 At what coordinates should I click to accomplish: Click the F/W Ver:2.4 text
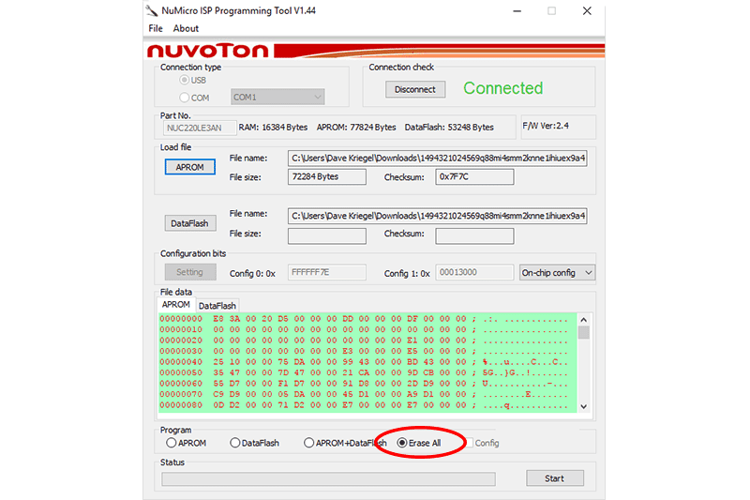click(x=546, y=126)
